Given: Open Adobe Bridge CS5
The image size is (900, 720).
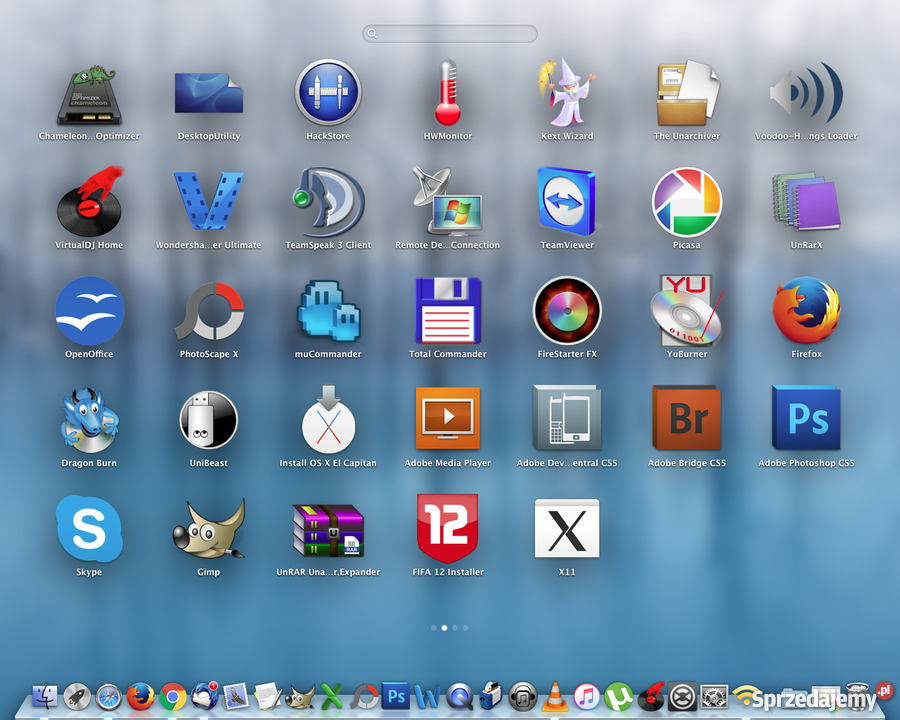Looking at the screenshot, I should coord(686,420).
